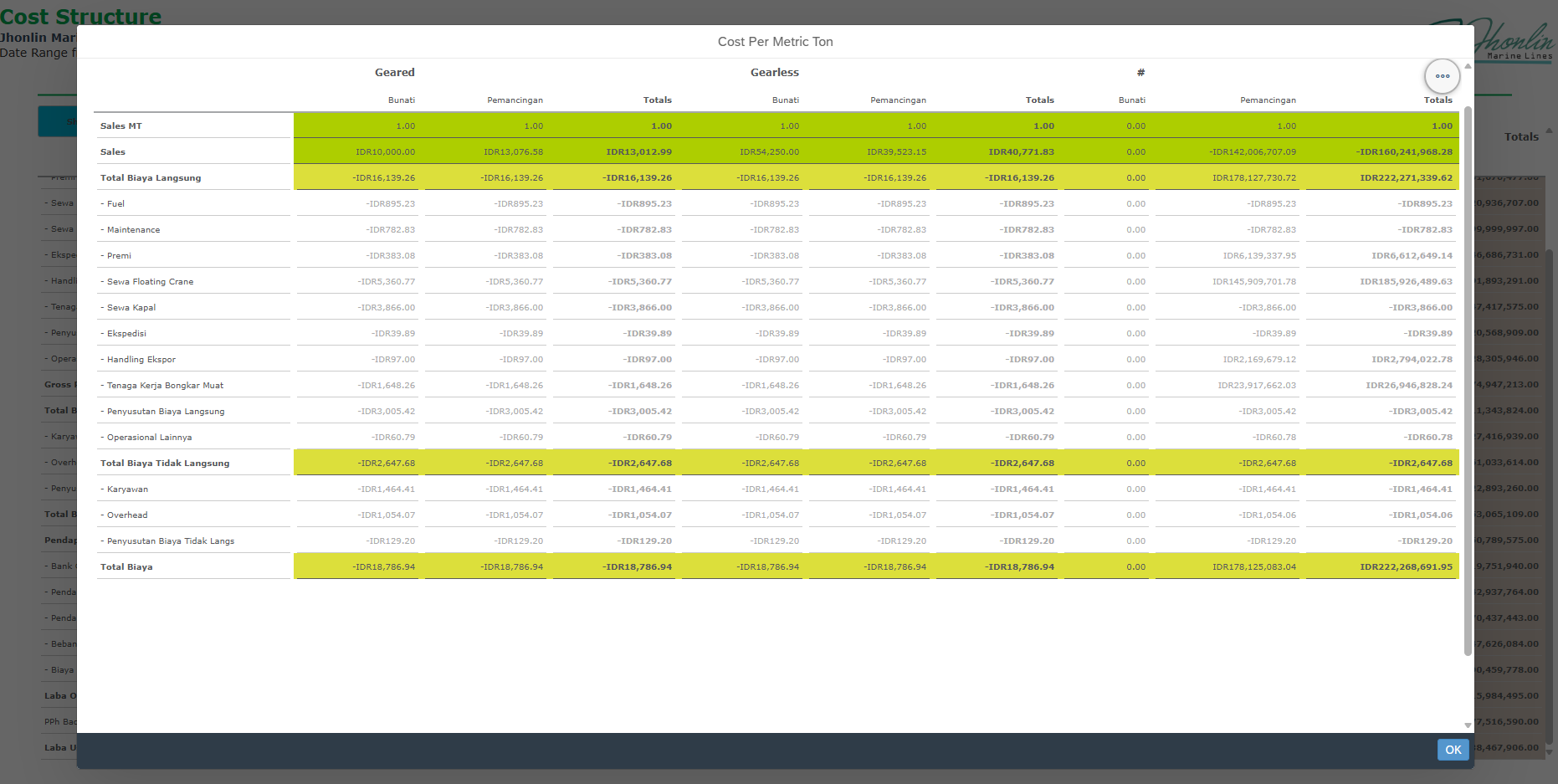This screenshot has width=1558, height=784.
Task: Click the Cost Per Metric Ton title
Action: pos(775,42)
